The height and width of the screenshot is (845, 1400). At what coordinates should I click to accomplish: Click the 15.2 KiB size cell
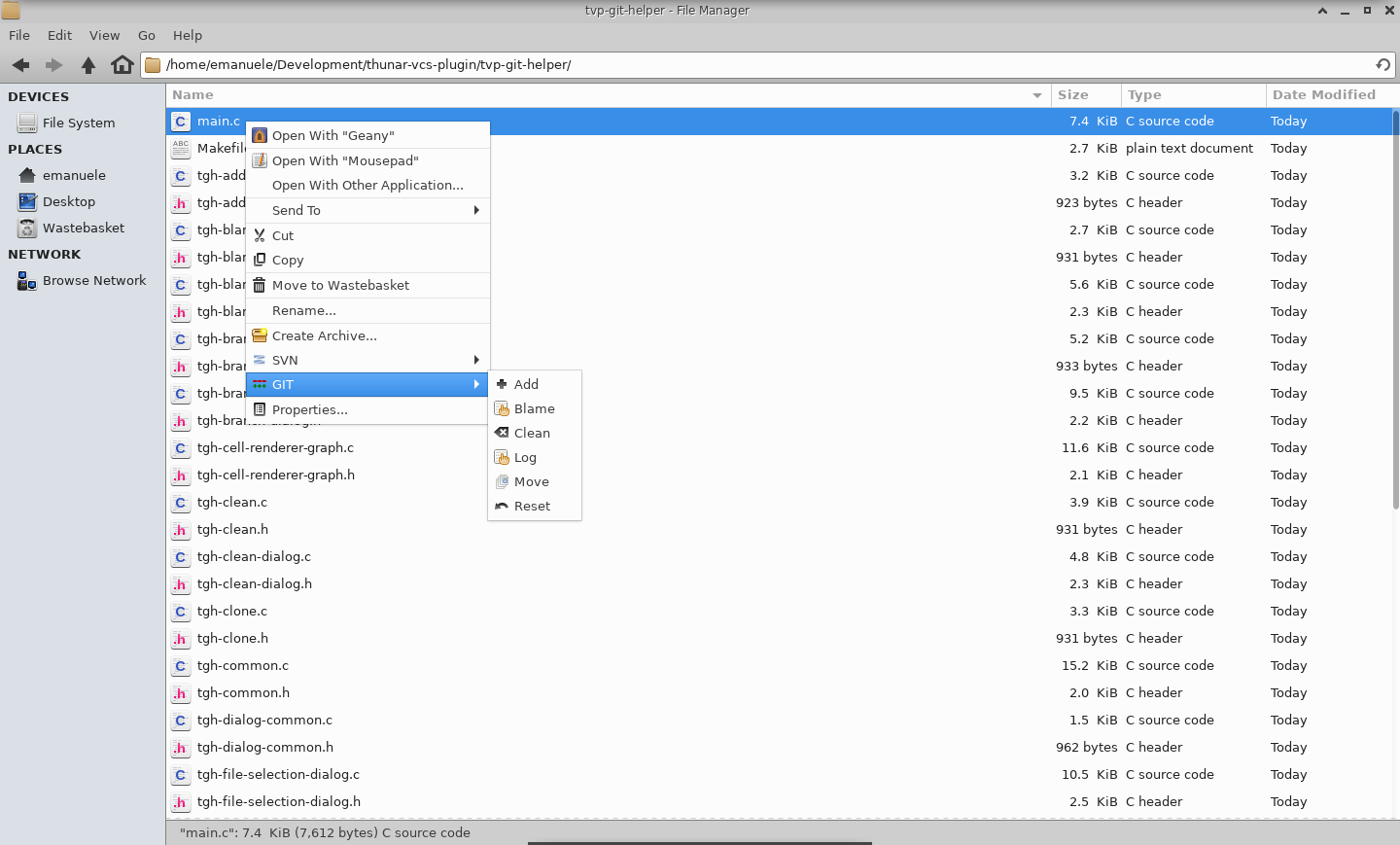tap(1089, 665)
